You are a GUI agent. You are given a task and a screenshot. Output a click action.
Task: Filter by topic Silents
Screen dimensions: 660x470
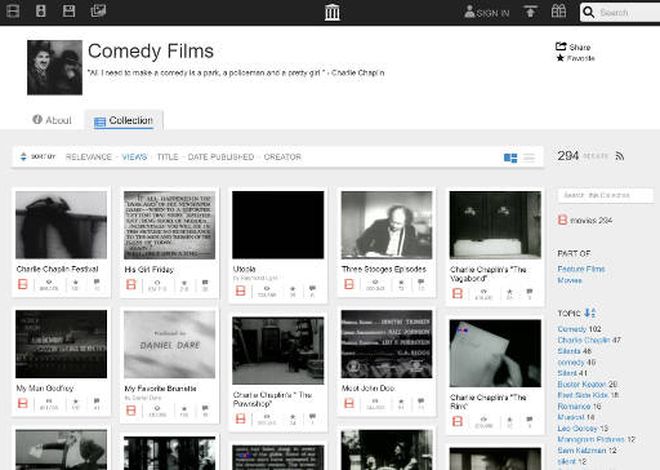(x=569, y=351)
